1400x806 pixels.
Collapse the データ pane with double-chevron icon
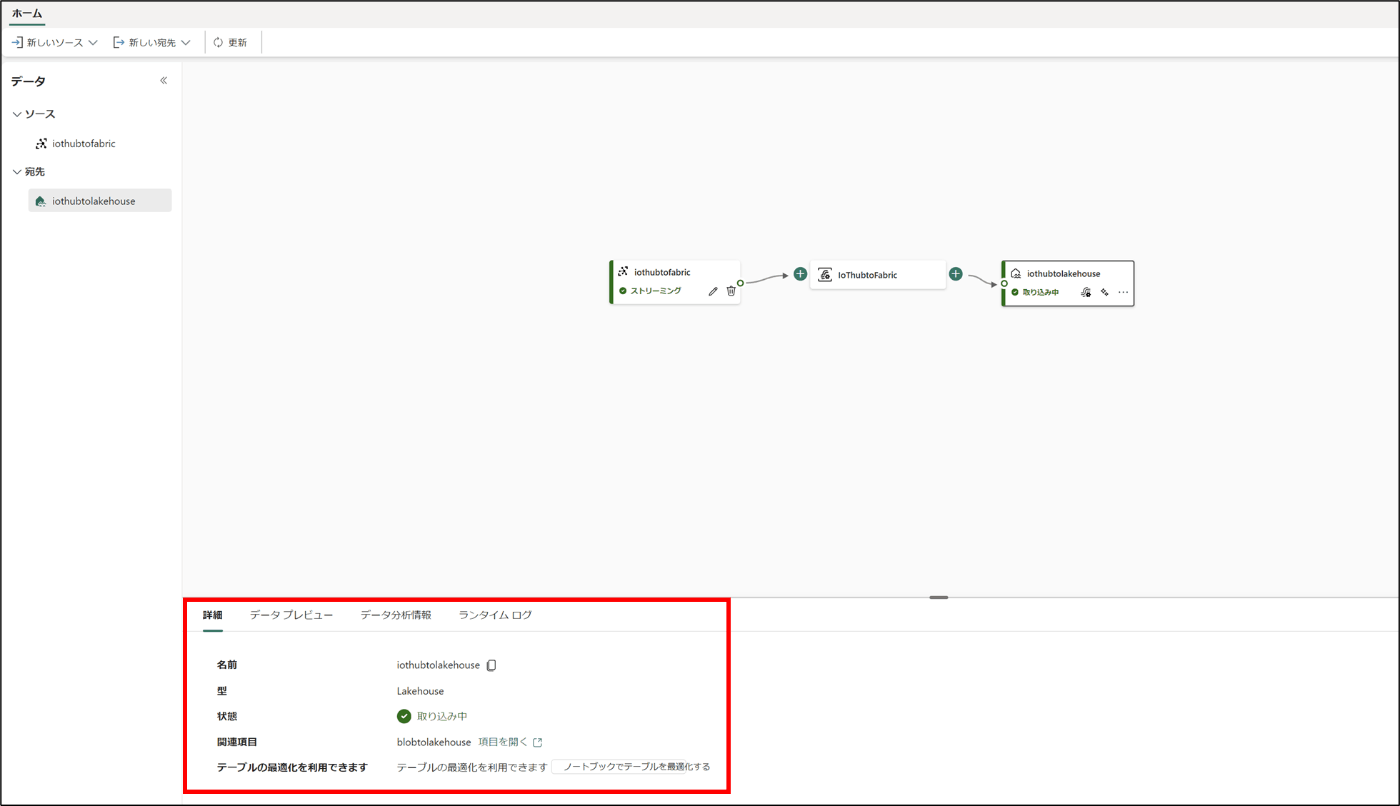[x=164, y=81]
